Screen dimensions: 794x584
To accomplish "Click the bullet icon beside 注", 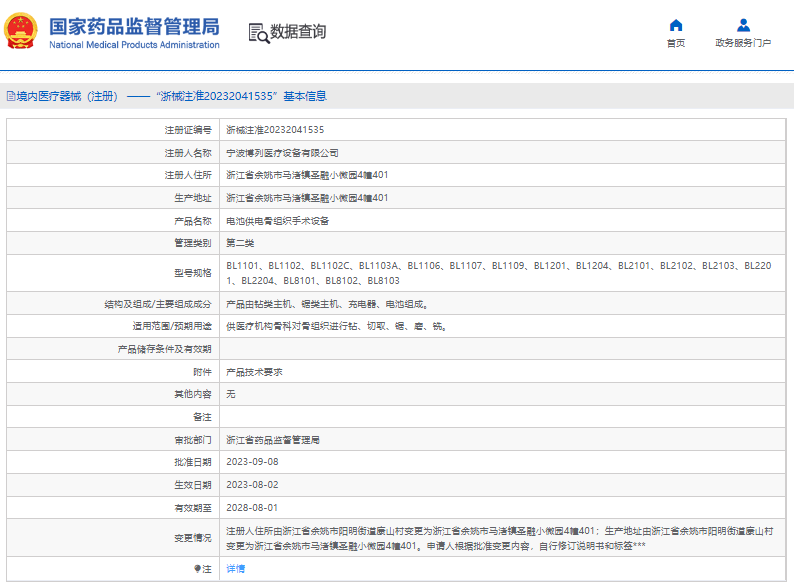I will click(x=197, y=569).
